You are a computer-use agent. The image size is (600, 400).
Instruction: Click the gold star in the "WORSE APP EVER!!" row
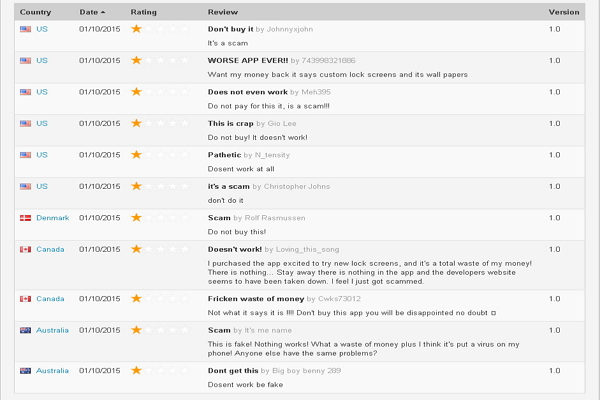[137, 60]
